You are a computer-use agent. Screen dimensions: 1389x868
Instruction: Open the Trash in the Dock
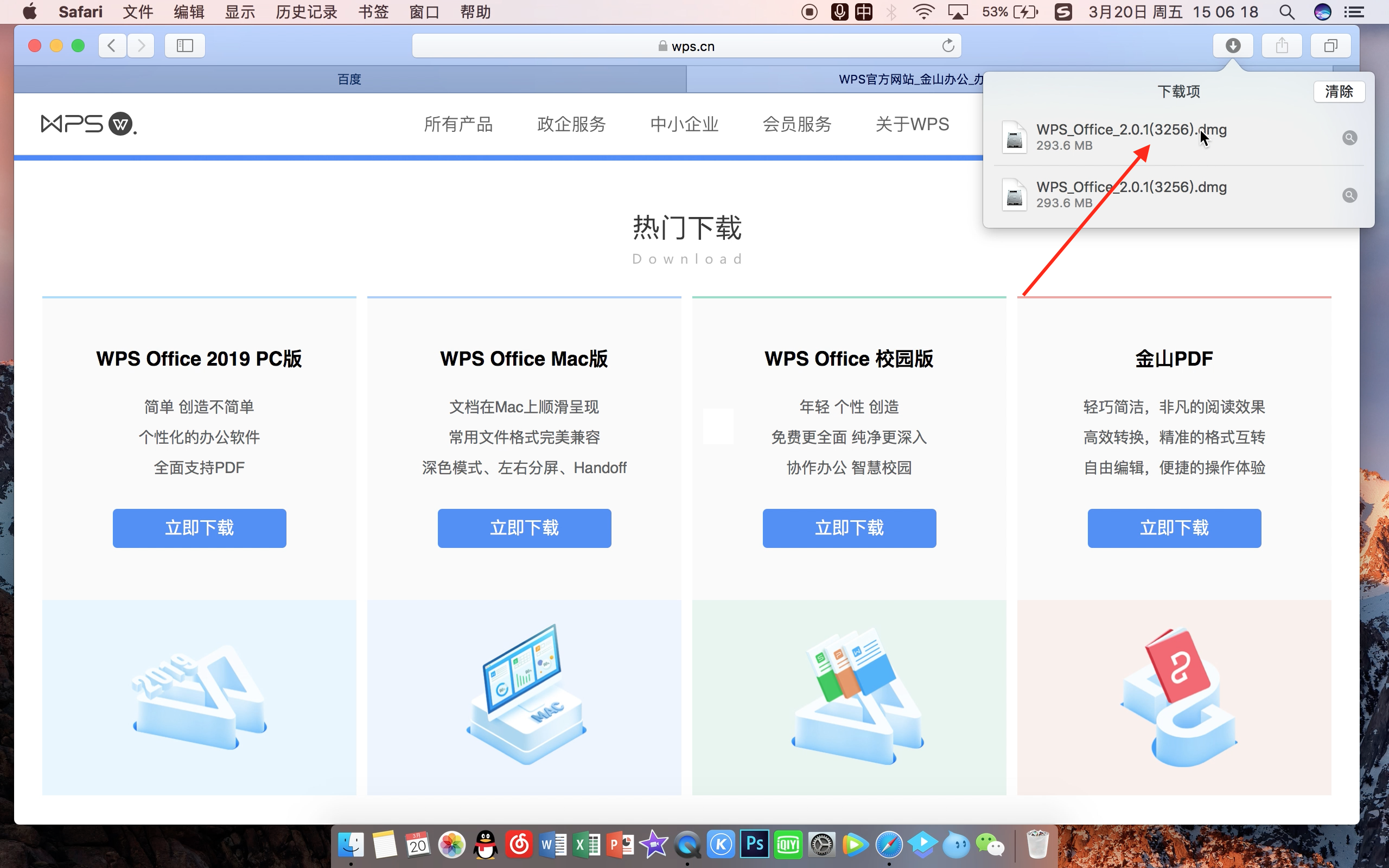click(1038, 845)
